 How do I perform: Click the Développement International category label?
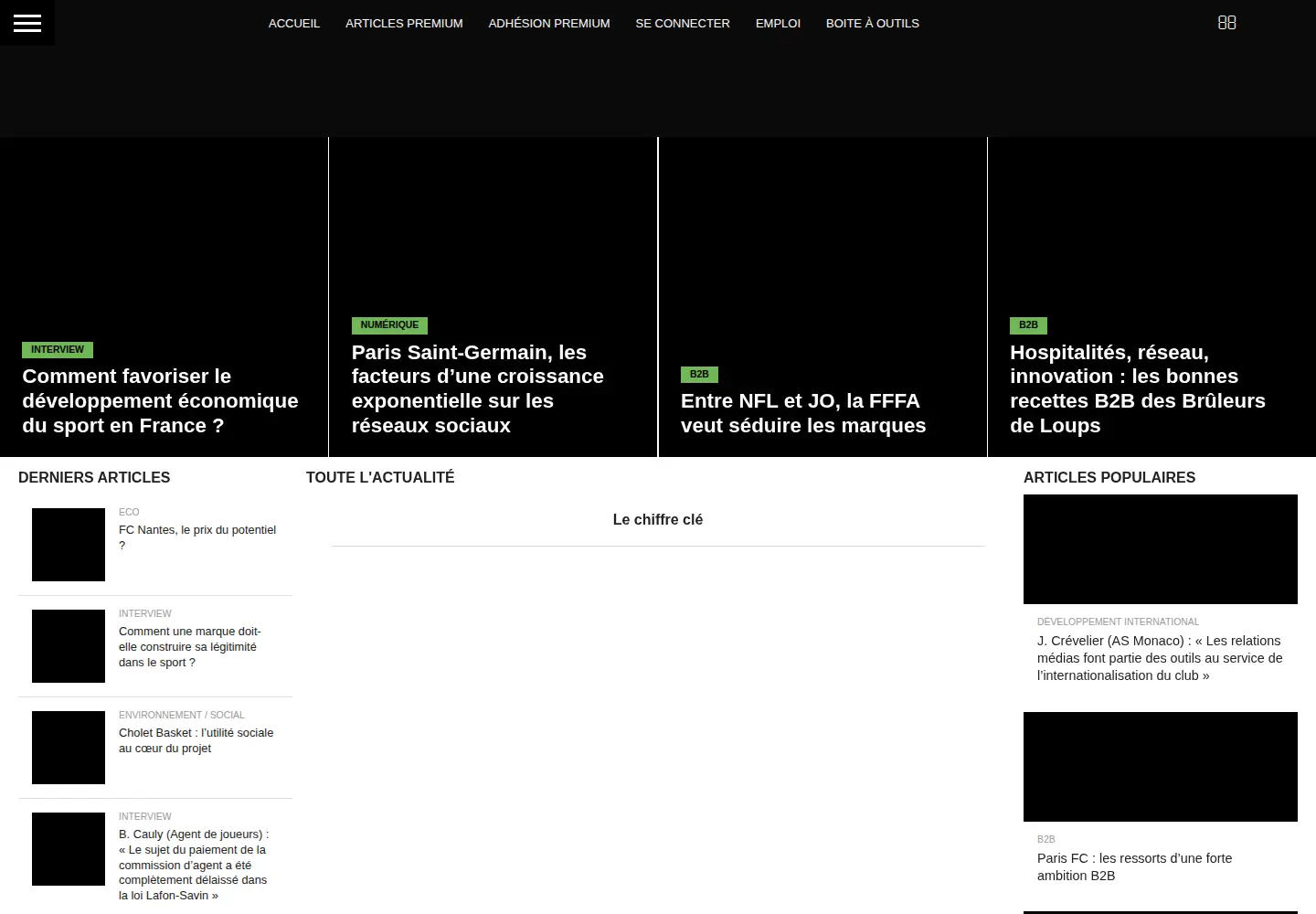tap(1118, 622)
